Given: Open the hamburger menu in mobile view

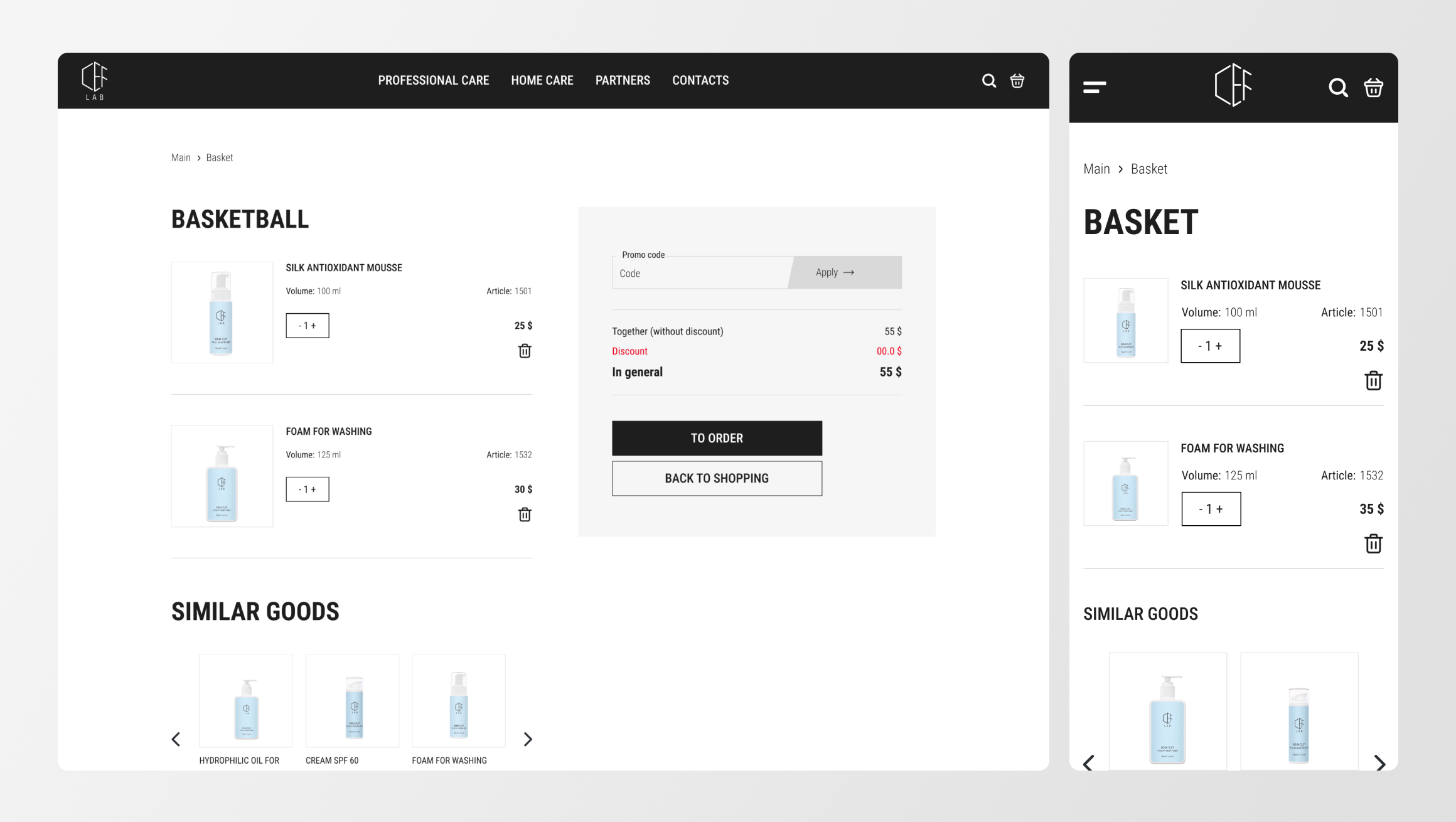Looking at the screenshot, I should (x=1095, y=87).
